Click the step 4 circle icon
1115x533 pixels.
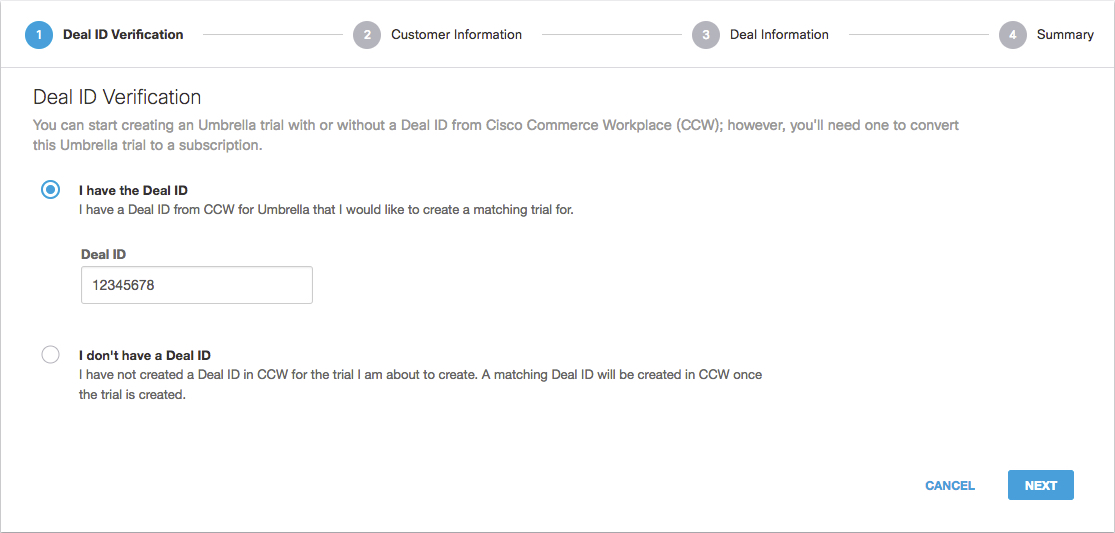tap(1013, 35)
